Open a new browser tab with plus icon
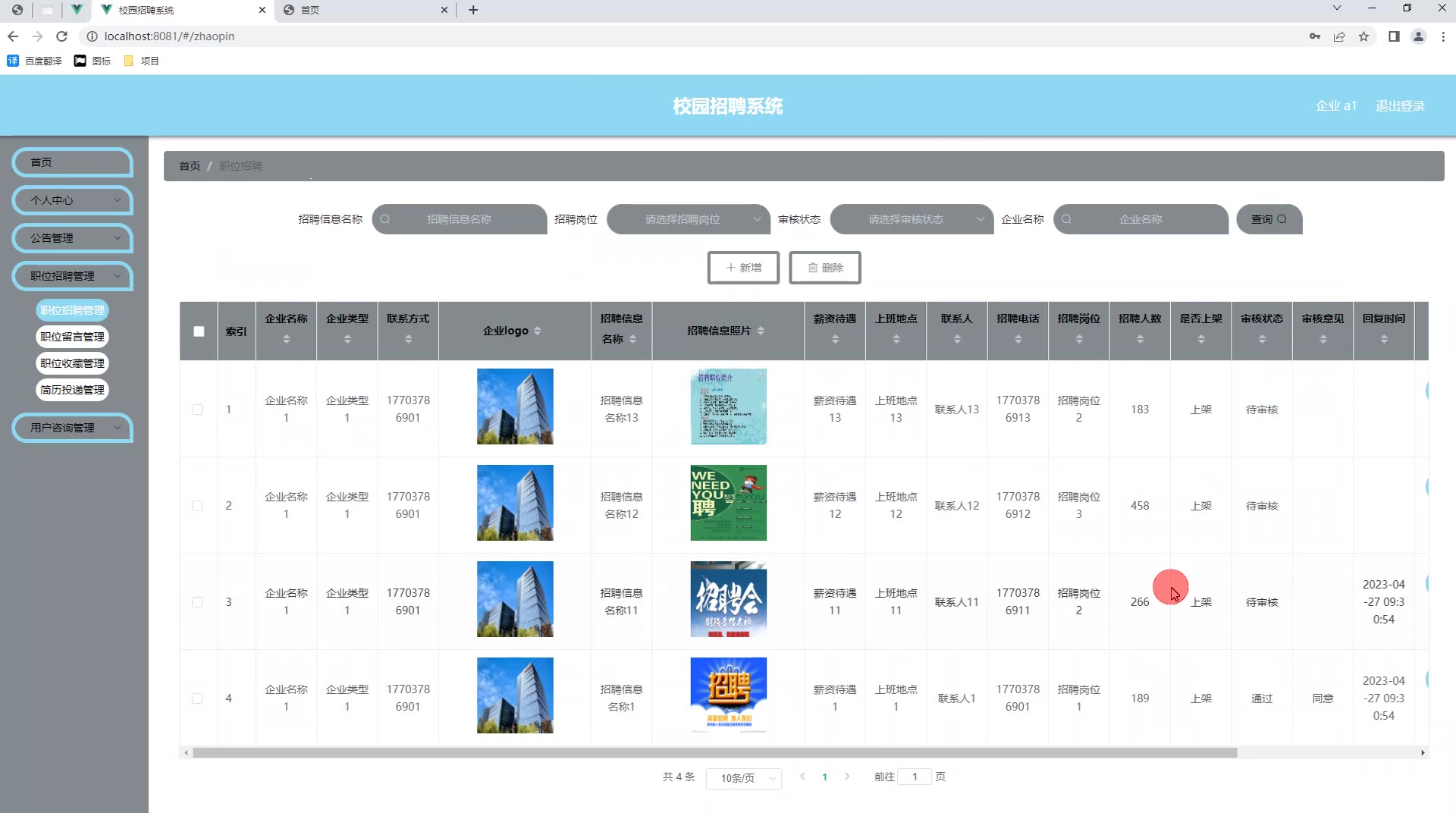1456x813 pixels. (473, 10)
